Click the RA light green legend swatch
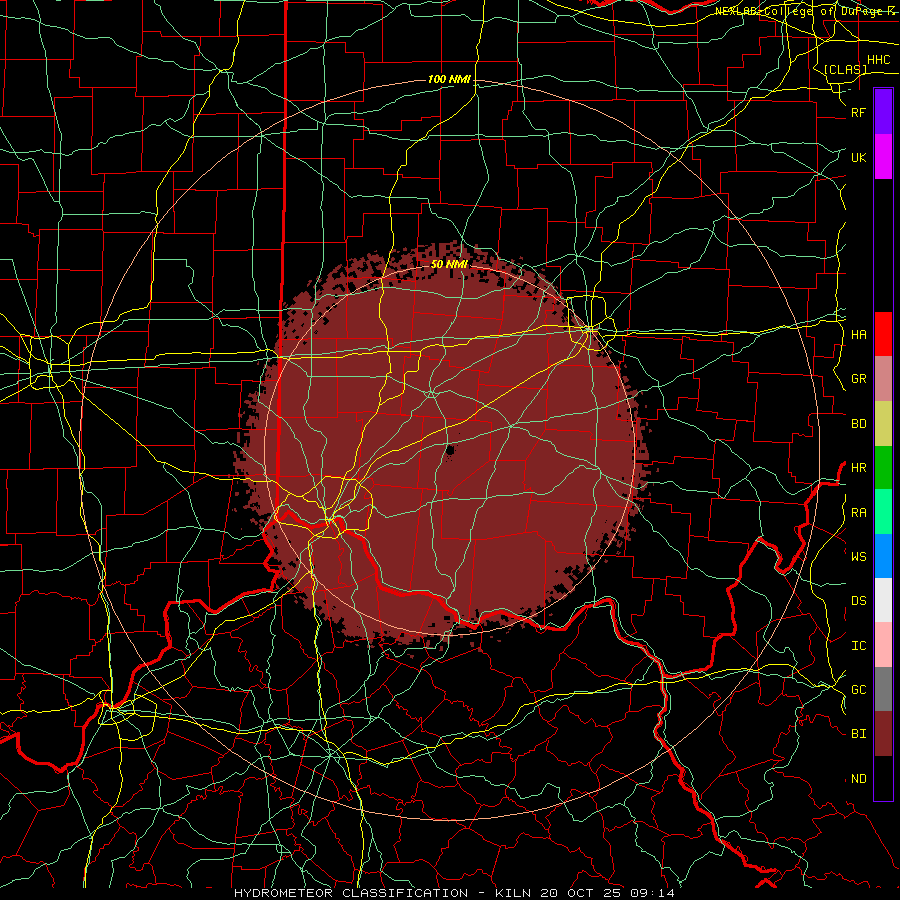 (883, 512)
